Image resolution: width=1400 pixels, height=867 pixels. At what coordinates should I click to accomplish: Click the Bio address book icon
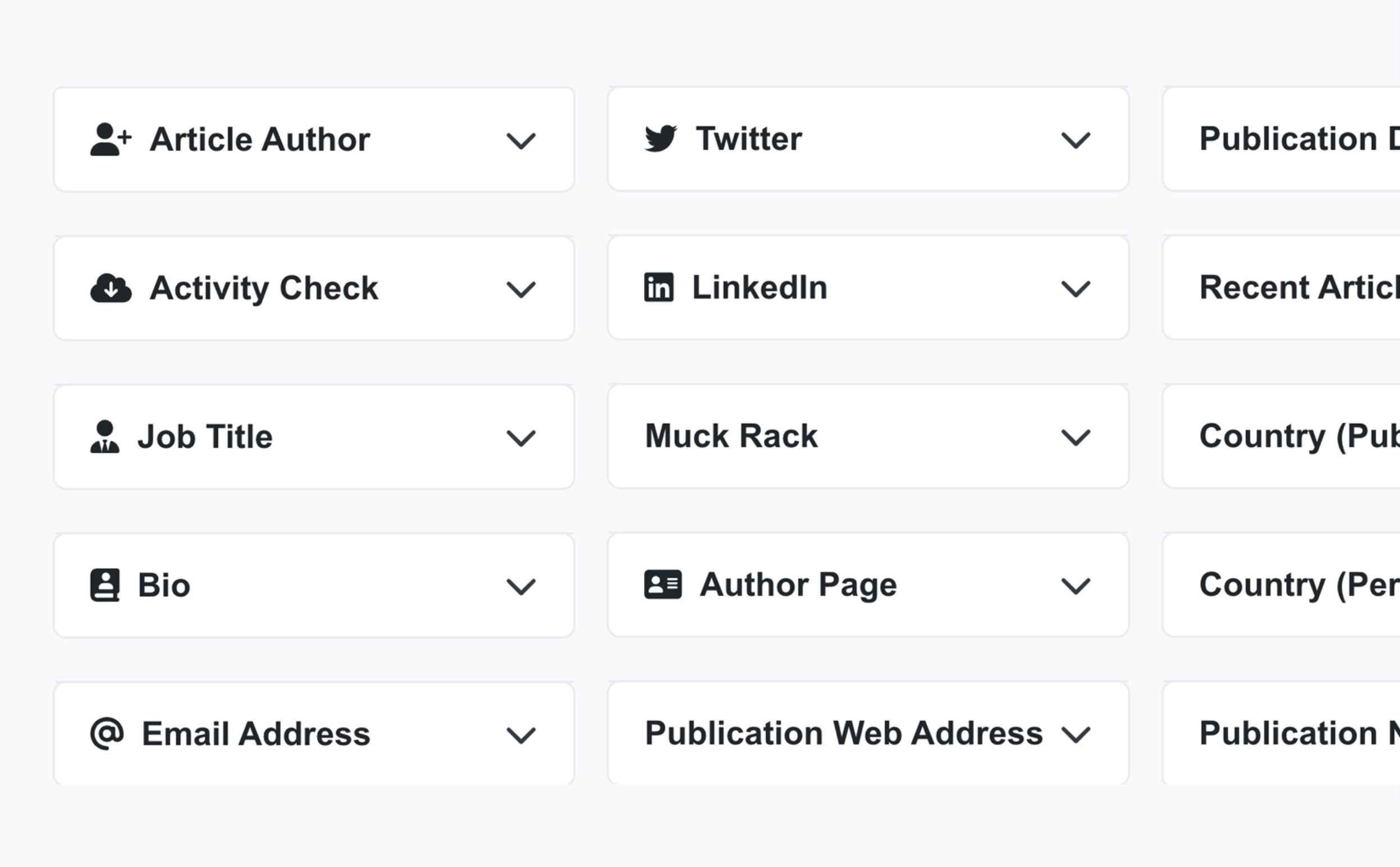coord(105,586)
